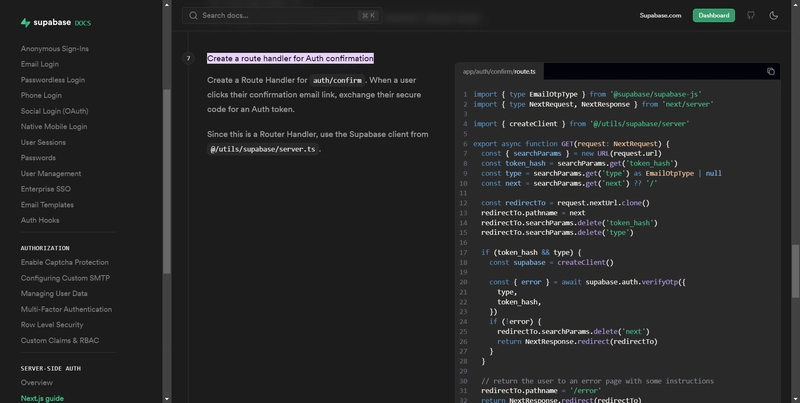Open Custom Claims & RBAC page
This screenshot has width=800, height=403.
point(60,340)
